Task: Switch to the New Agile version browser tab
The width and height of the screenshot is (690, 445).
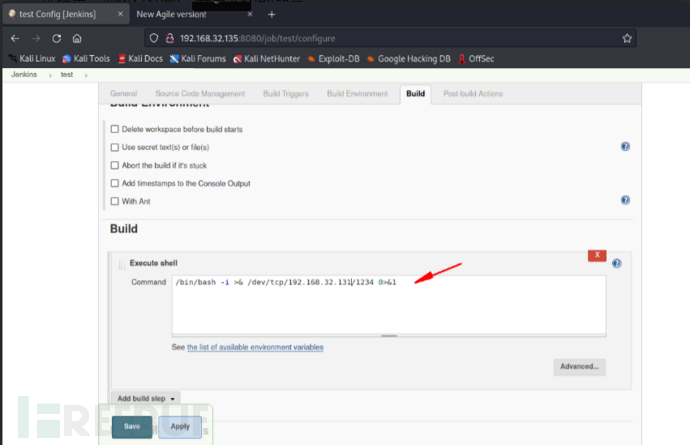Action: [x=195, y=14]
